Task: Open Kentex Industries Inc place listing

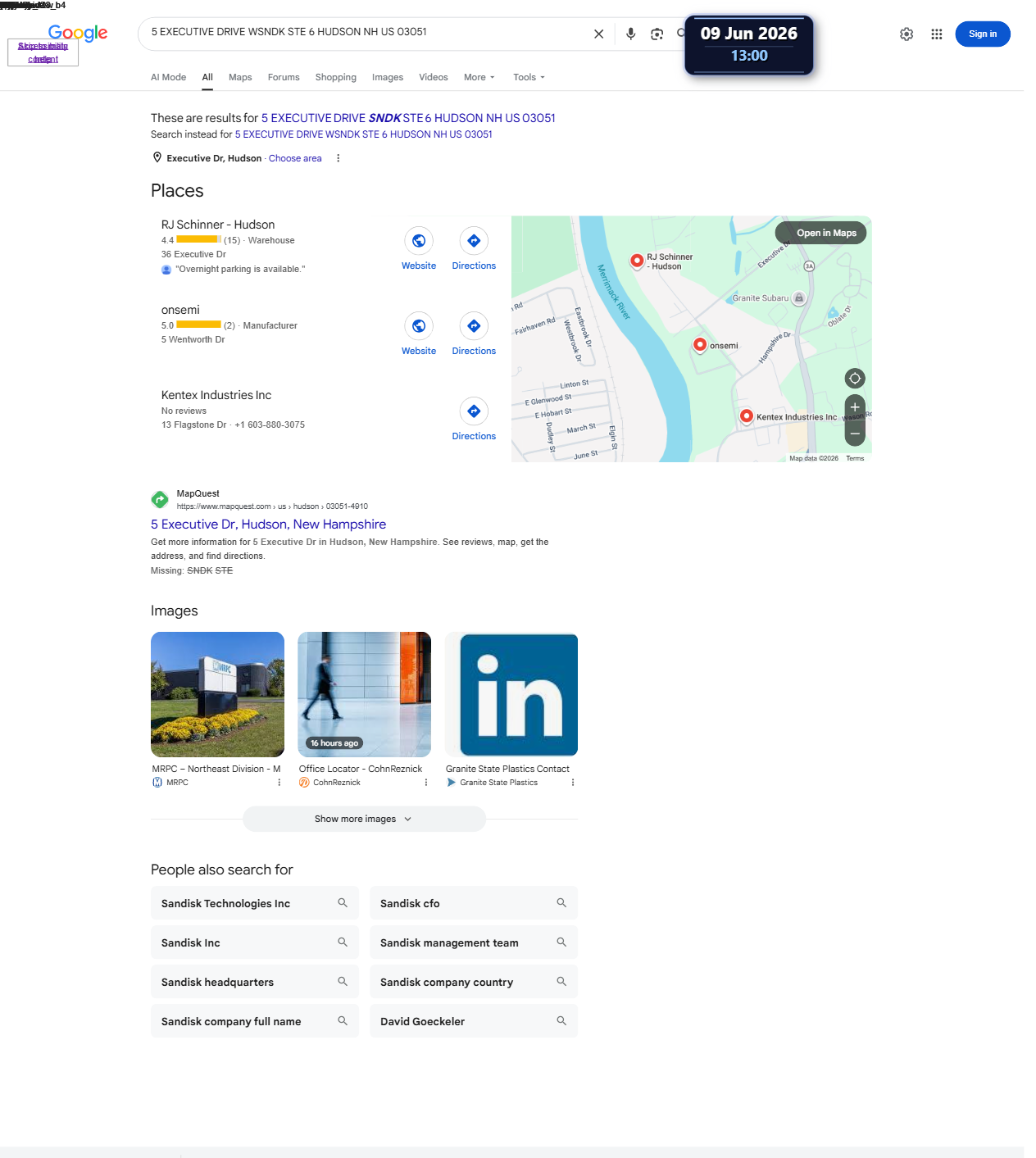Action: coord(216,395)
